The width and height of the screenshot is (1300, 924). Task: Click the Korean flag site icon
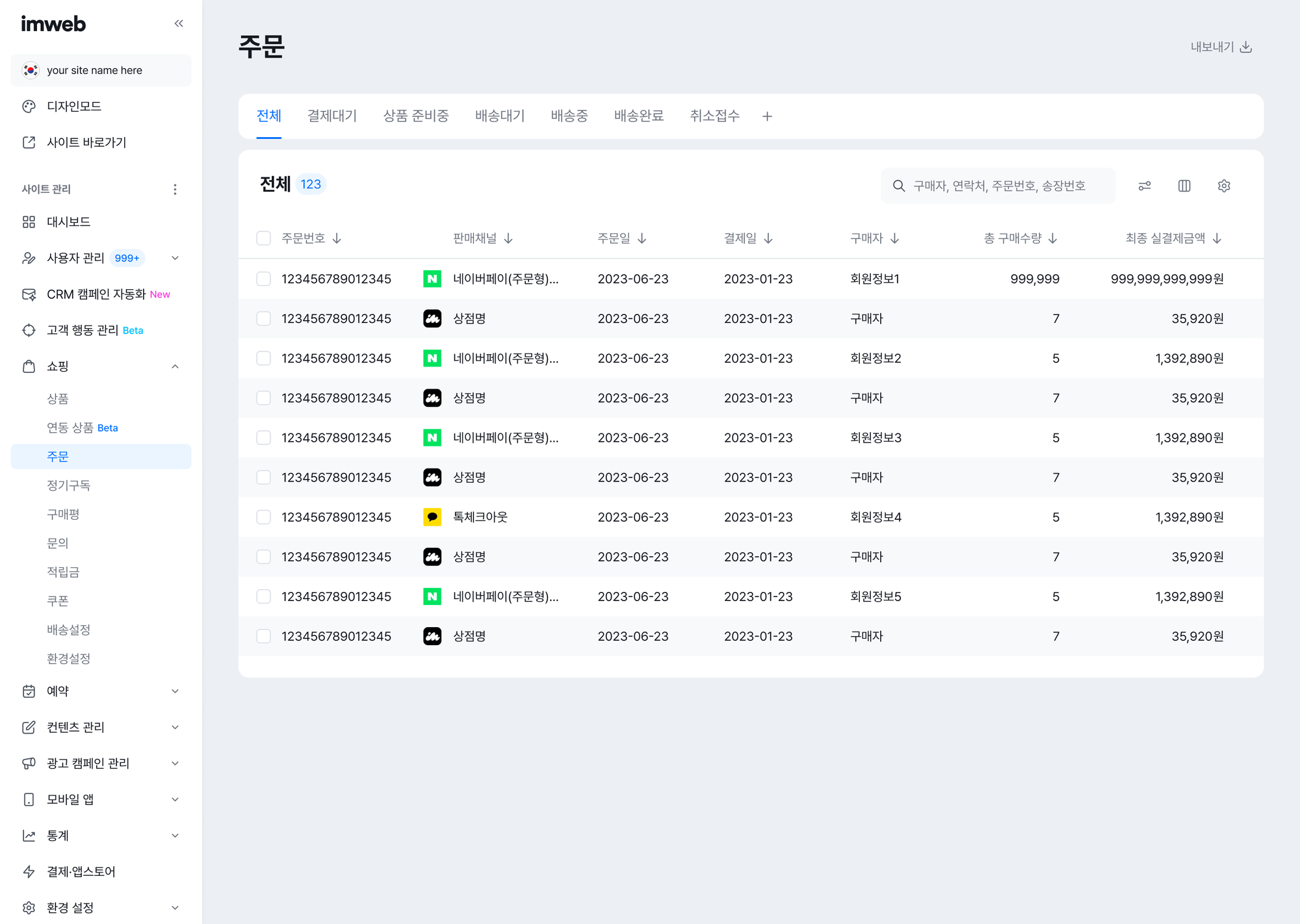pos(30,70)
